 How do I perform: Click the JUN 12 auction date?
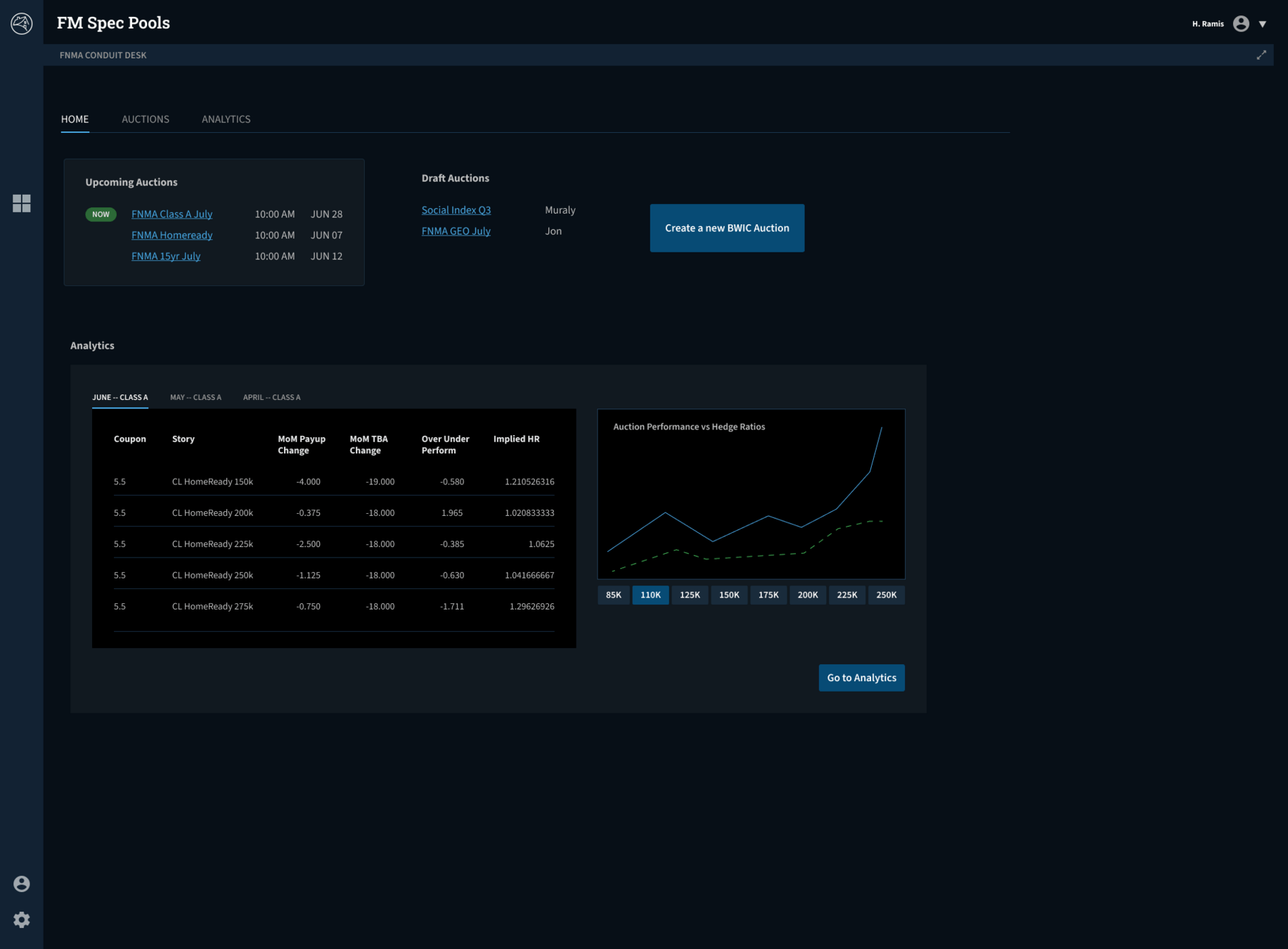click(327, 256)
